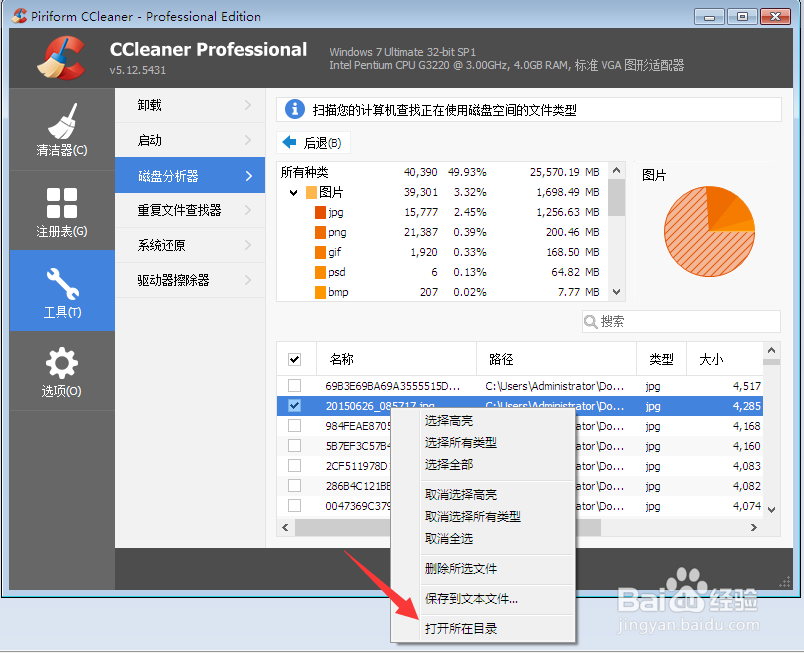Image resolution: width=804 pixels, height=653 pixels.
Task: Click the pie chart for 图片
Action: 709,231
